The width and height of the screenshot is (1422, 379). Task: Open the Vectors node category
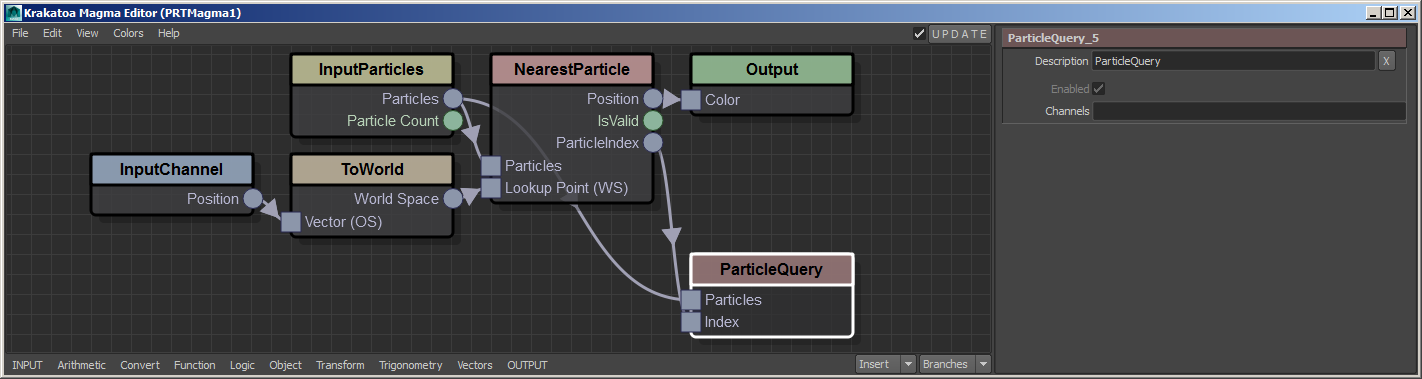pyautogui.click(x=475, y=365)
